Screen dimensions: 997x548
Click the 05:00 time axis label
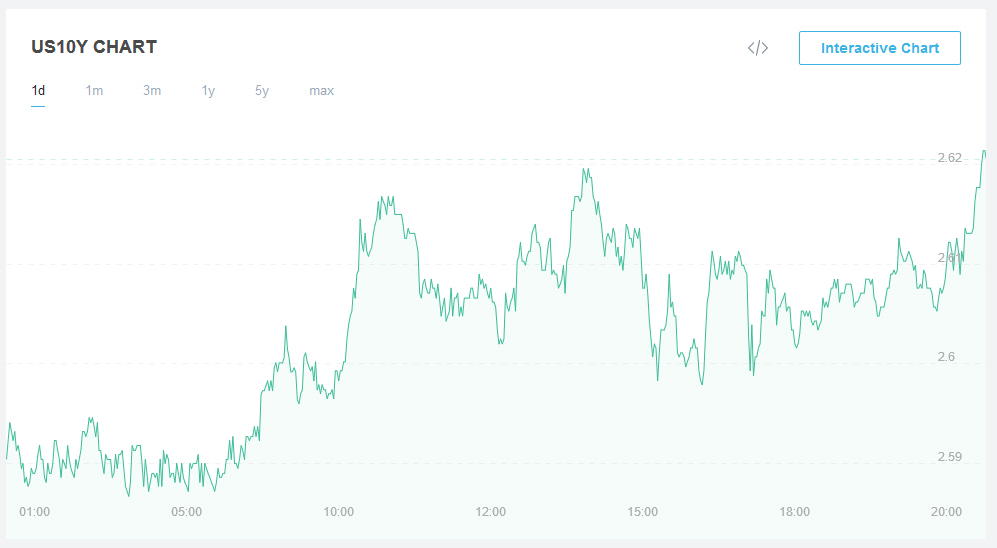187,512
